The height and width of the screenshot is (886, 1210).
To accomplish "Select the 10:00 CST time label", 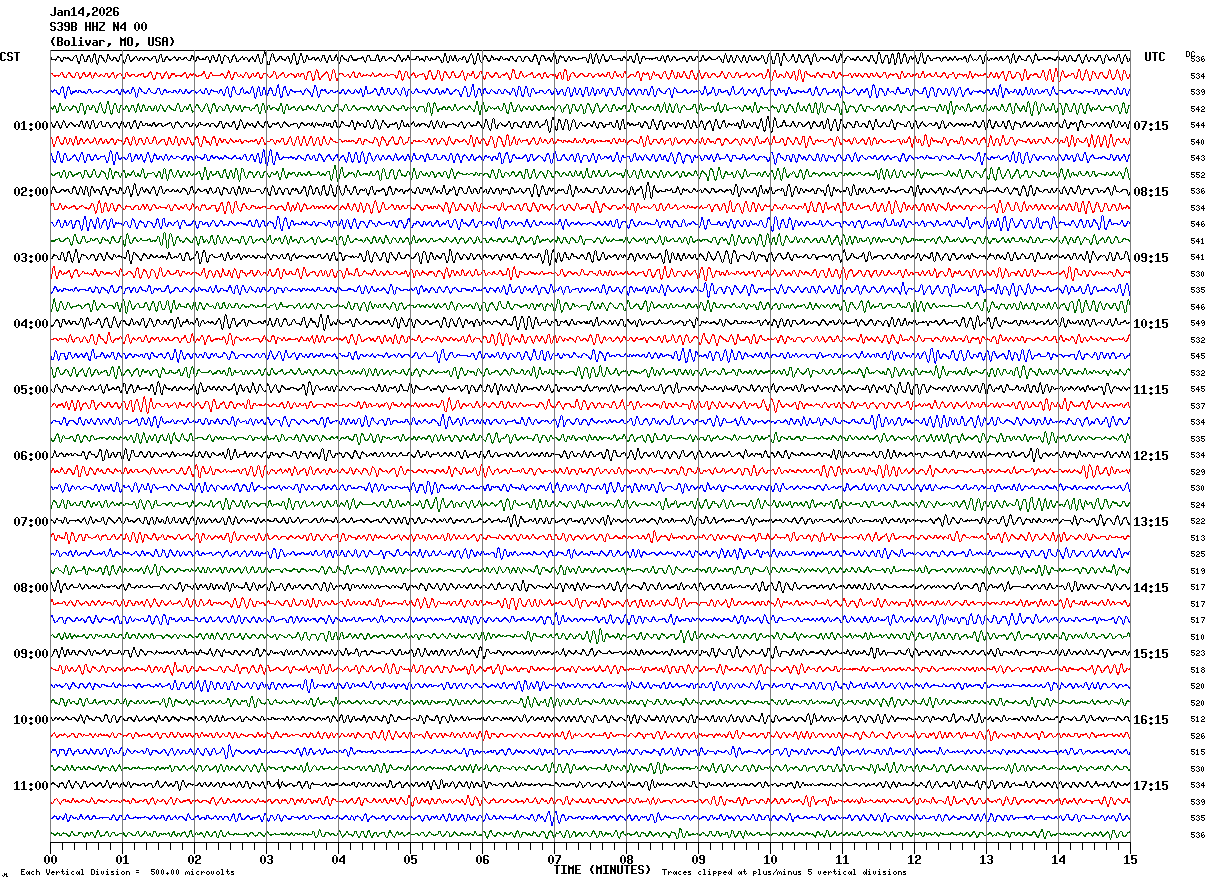I will tap(31, 720).
